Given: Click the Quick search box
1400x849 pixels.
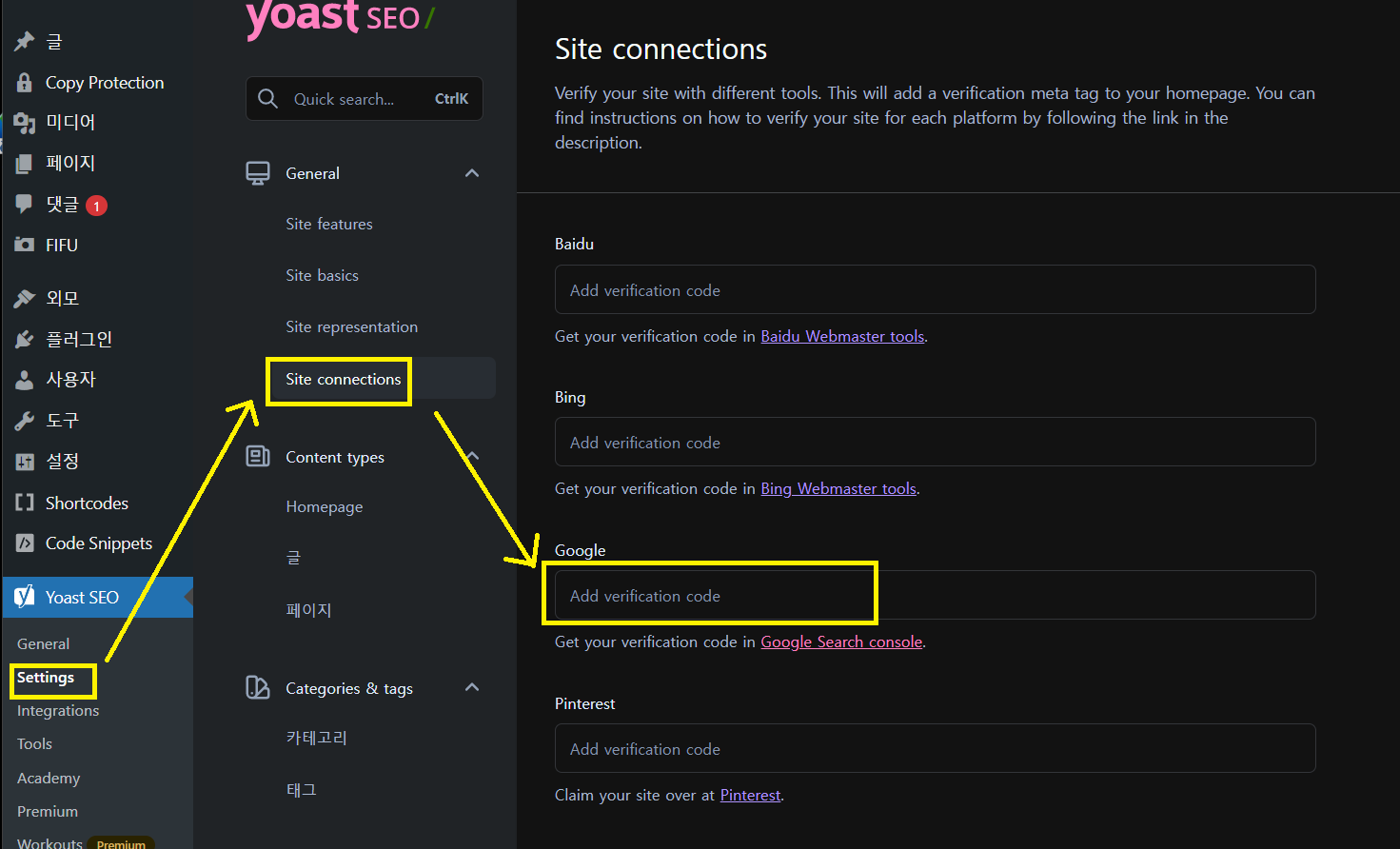Looking at the screenshot, I should coord(365,99).
